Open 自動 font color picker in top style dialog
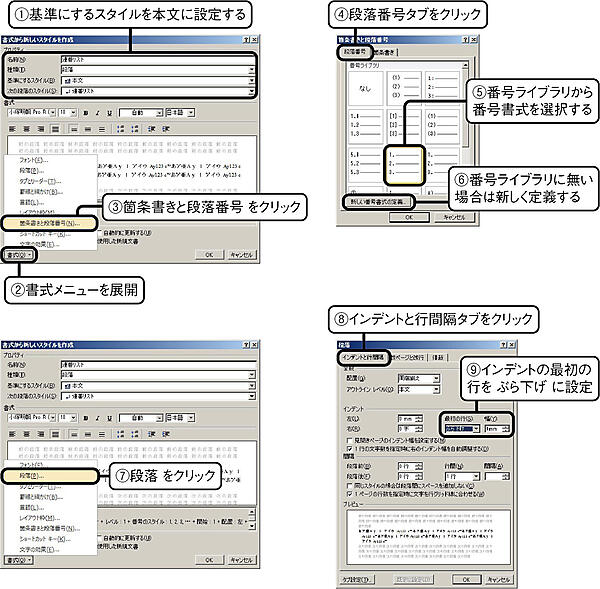Image resolution: width=600 pixels, height=589 pixels. pyautogui.click(x=141, y=113)
